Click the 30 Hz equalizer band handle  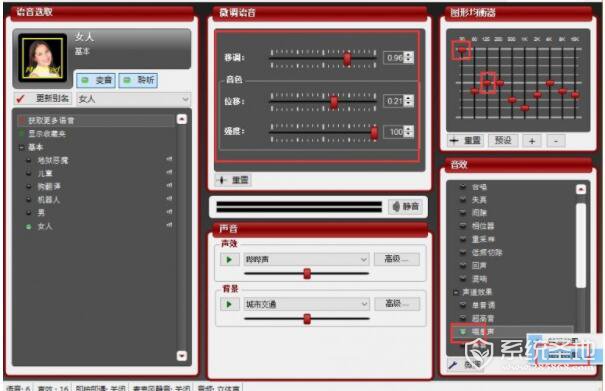[461, 49]
